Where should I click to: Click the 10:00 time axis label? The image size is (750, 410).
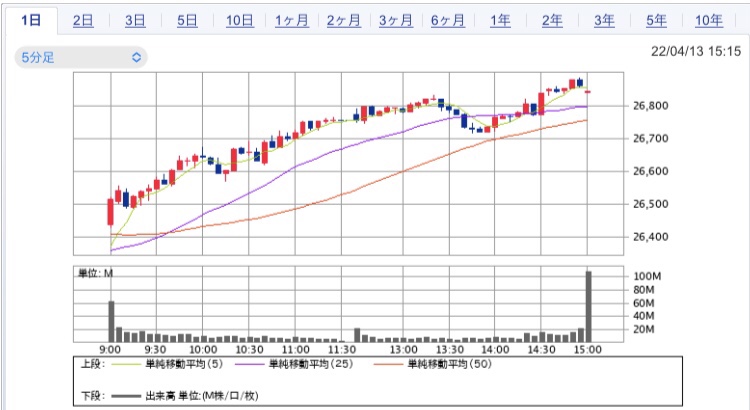(203, 350)
